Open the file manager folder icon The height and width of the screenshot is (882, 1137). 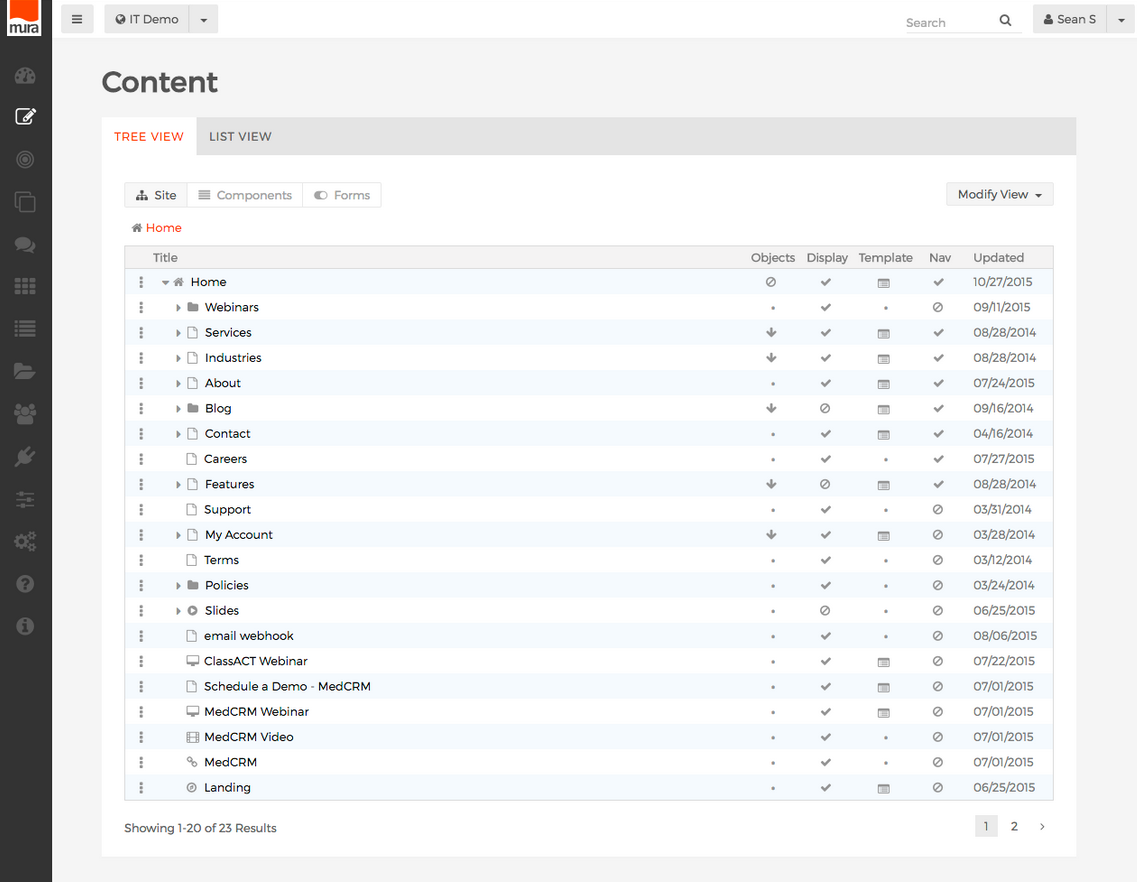(x=25, y=371)
